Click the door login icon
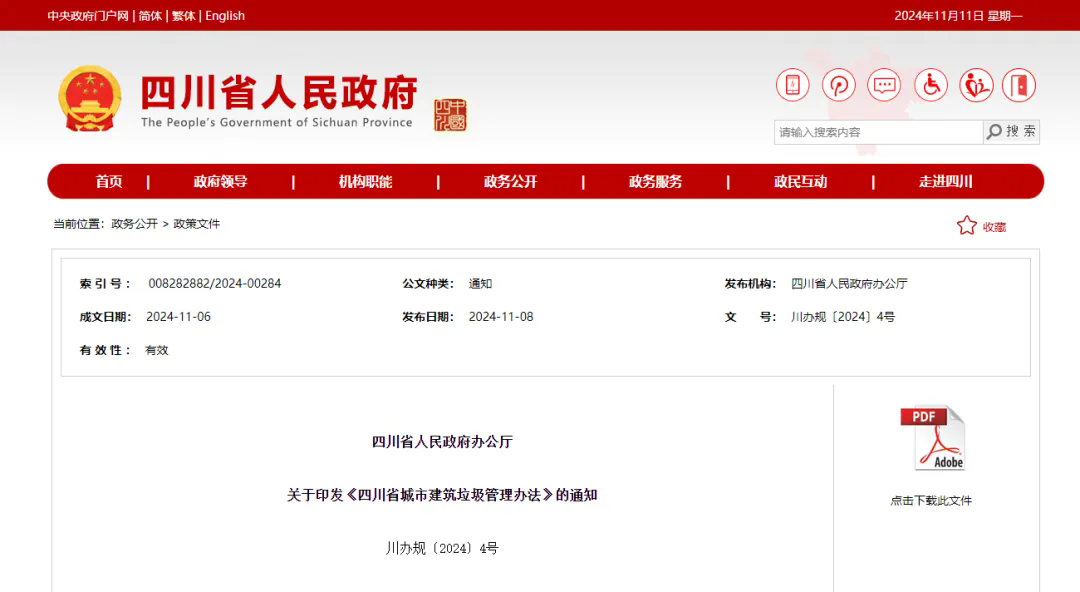The width and height of the screenshot is (1080, 592). [1019, 85]
